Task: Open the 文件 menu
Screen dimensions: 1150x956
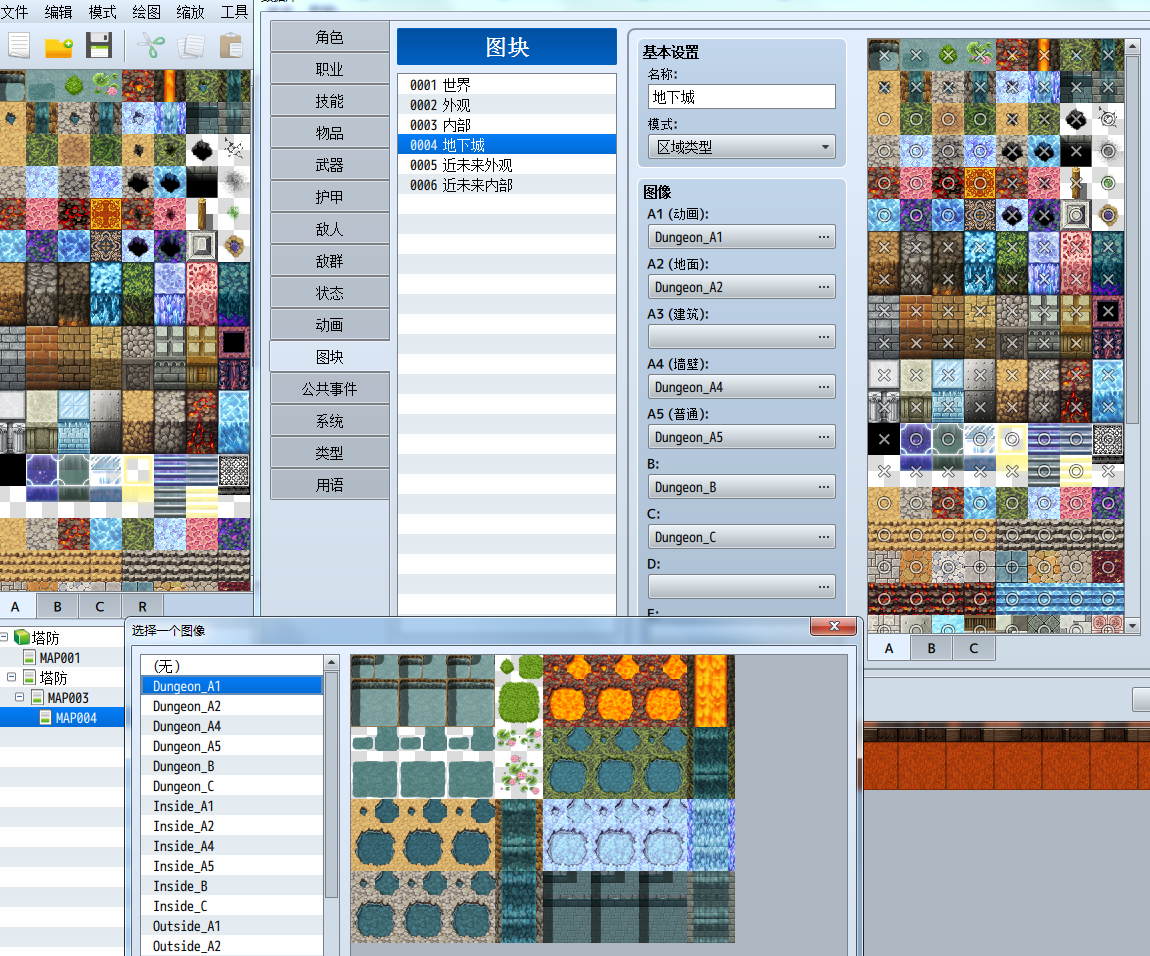Action: (x=14, y=12)
